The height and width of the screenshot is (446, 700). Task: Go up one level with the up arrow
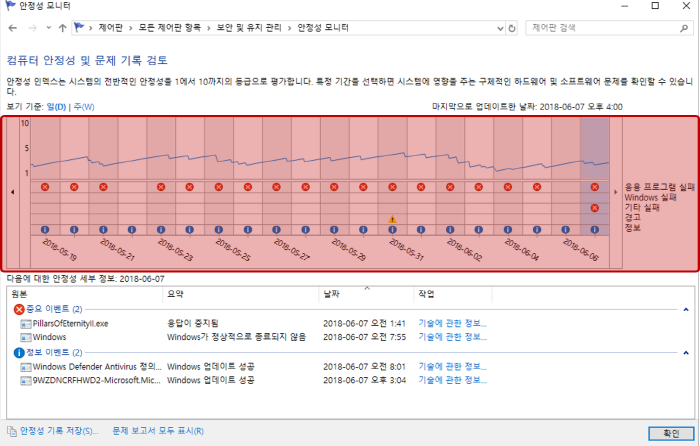(62, 28)
